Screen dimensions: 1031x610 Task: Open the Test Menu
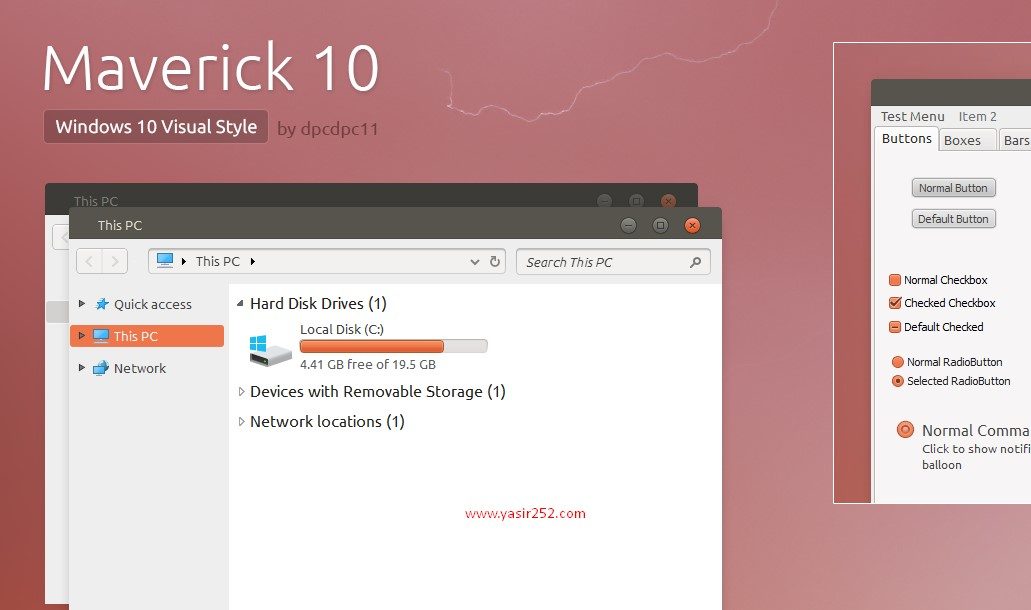point(913,116)
